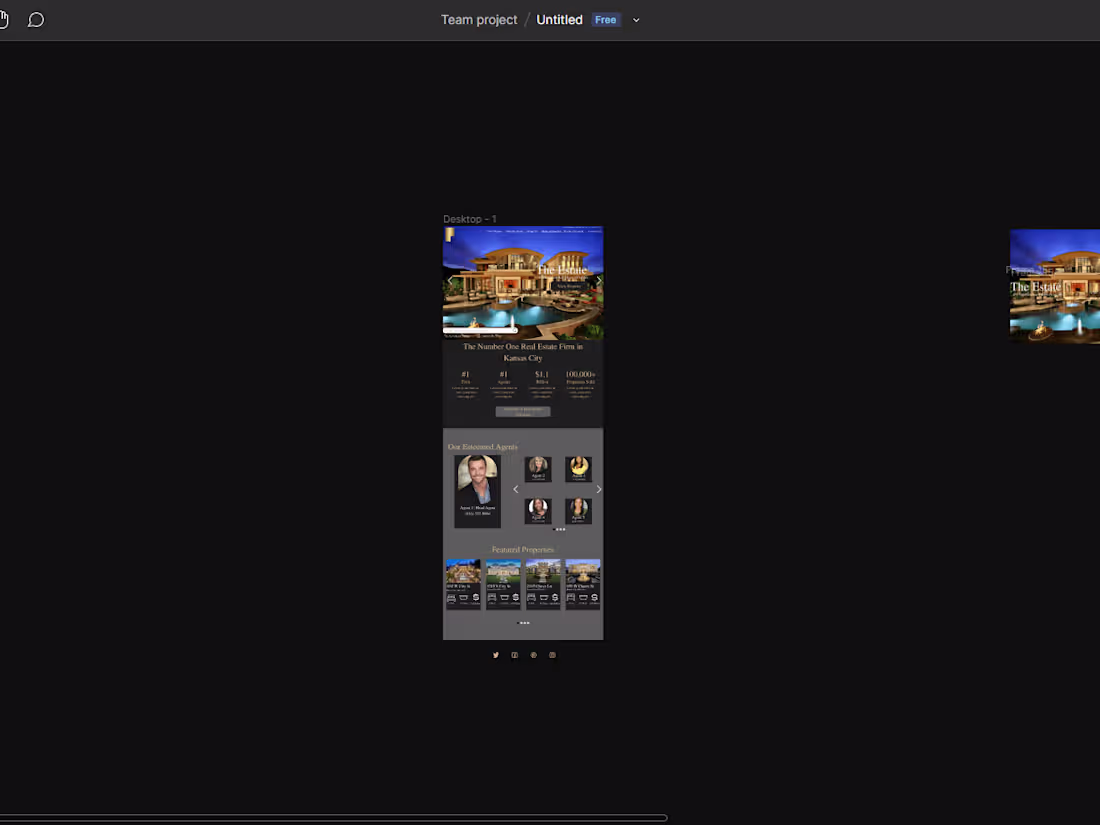Click the right chevron of the hero carousel
This screenshot has height=825, width=1100.
click(x=598, y=280)
